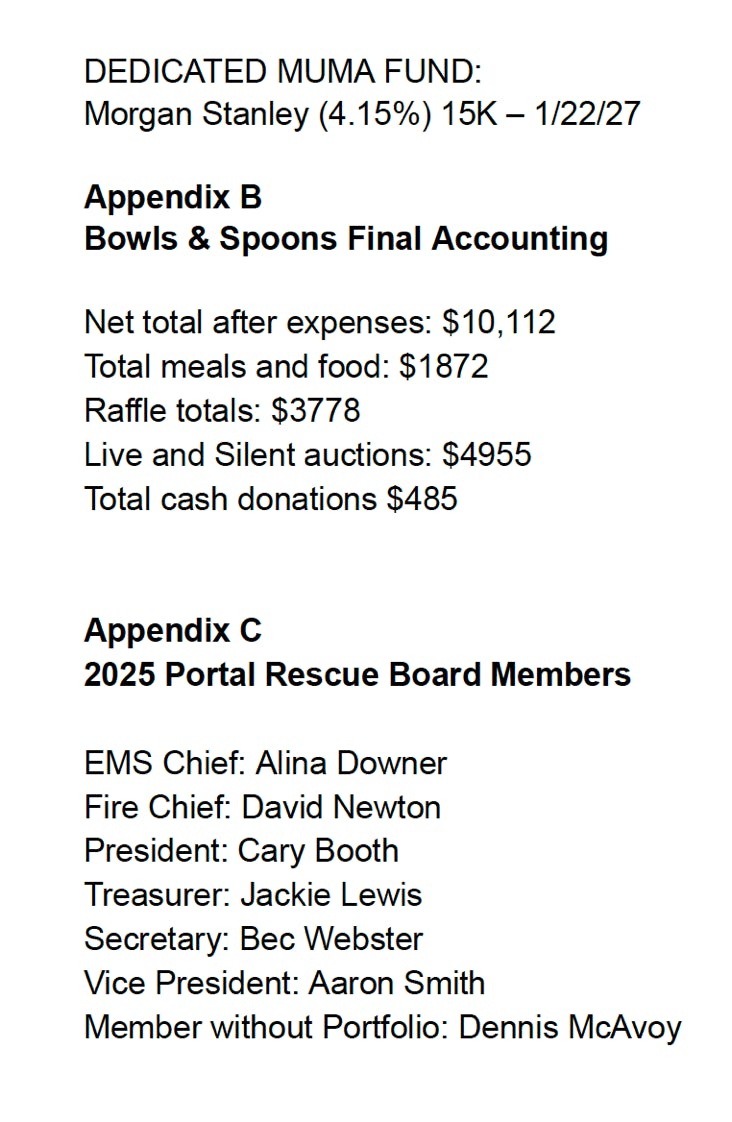This screenshot has width=732, height=1122.
Task: Click the Secretary Bec Webster line
Action: [253, 940]
